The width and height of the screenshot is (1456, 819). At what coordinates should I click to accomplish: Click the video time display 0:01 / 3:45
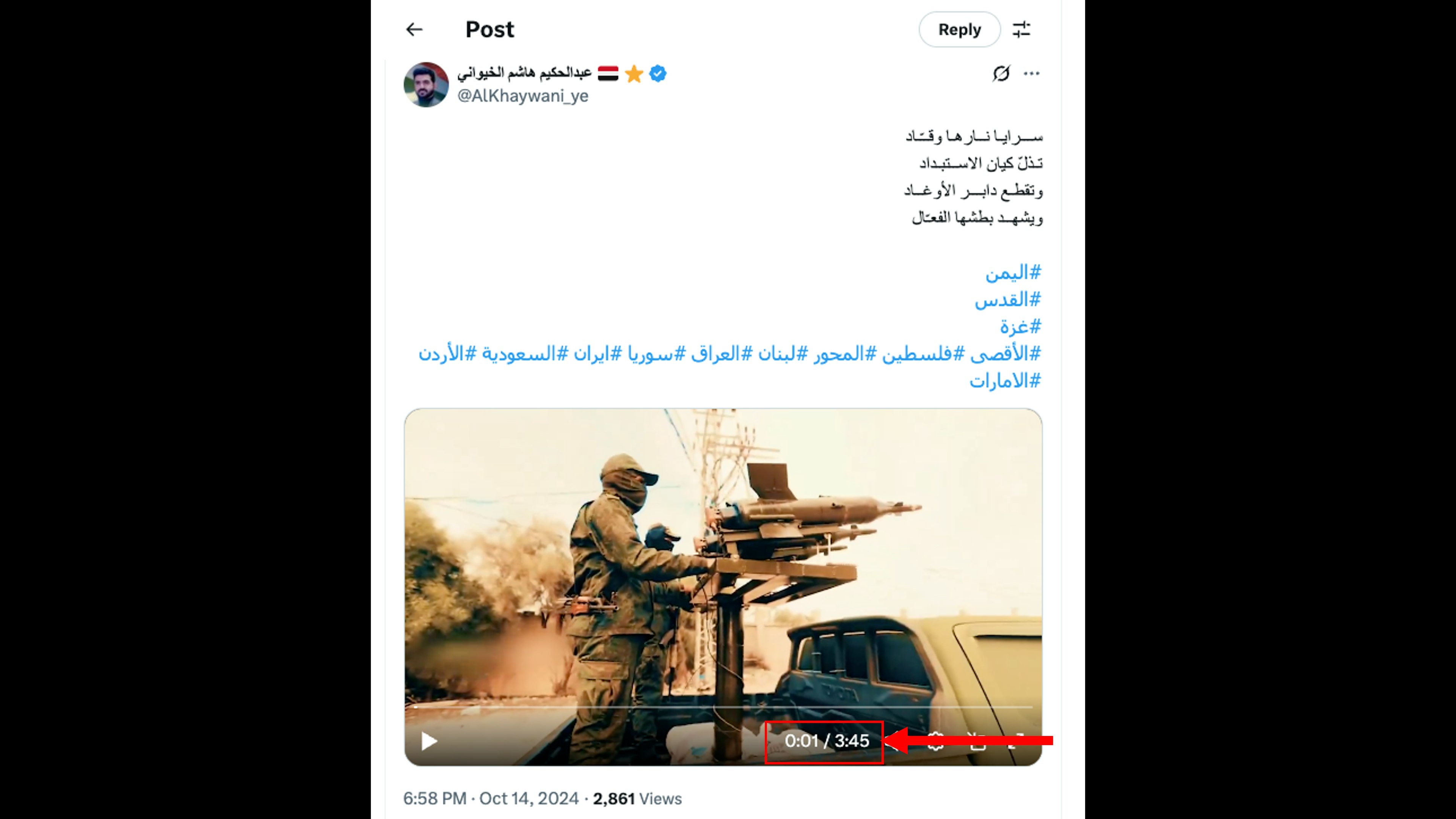[x=827, y=741]
